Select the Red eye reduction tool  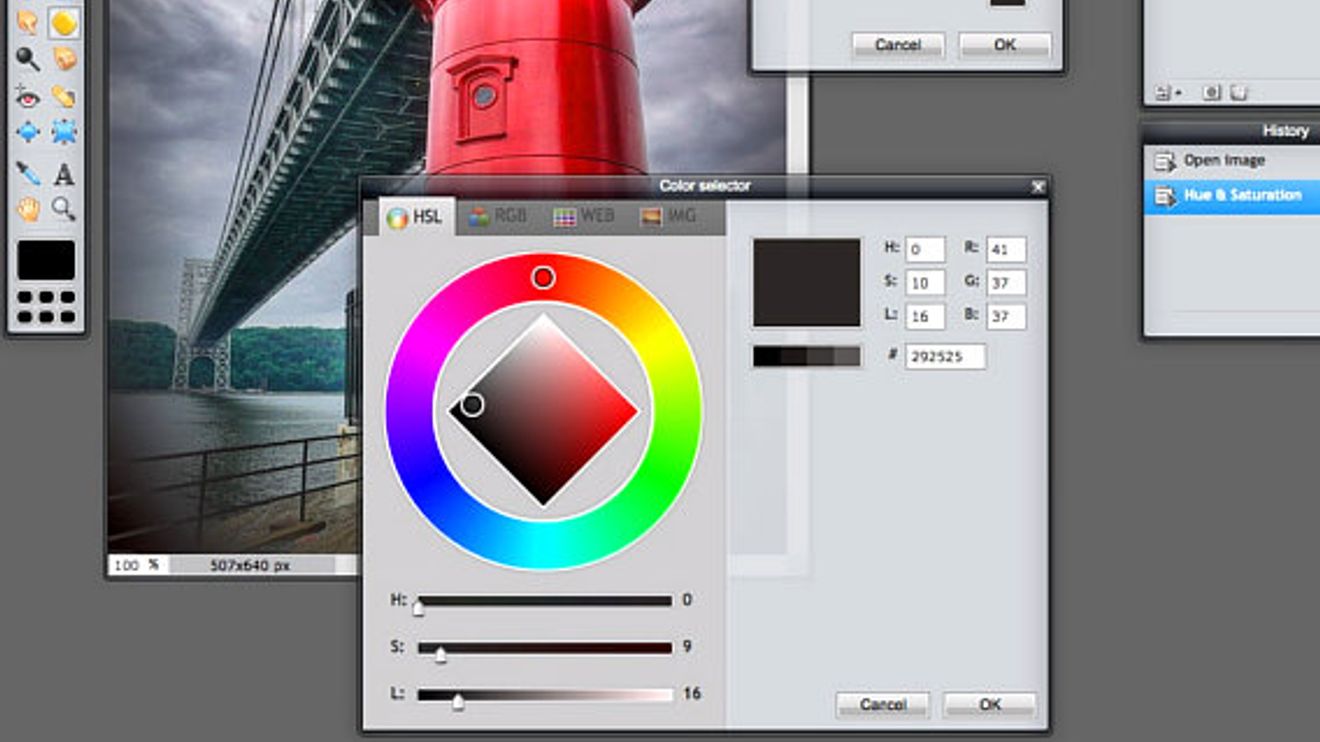[28, 96]
